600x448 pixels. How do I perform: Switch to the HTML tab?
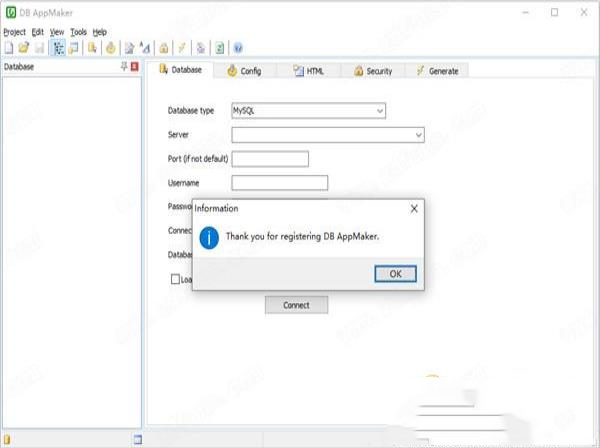click(x=308, y=71)
